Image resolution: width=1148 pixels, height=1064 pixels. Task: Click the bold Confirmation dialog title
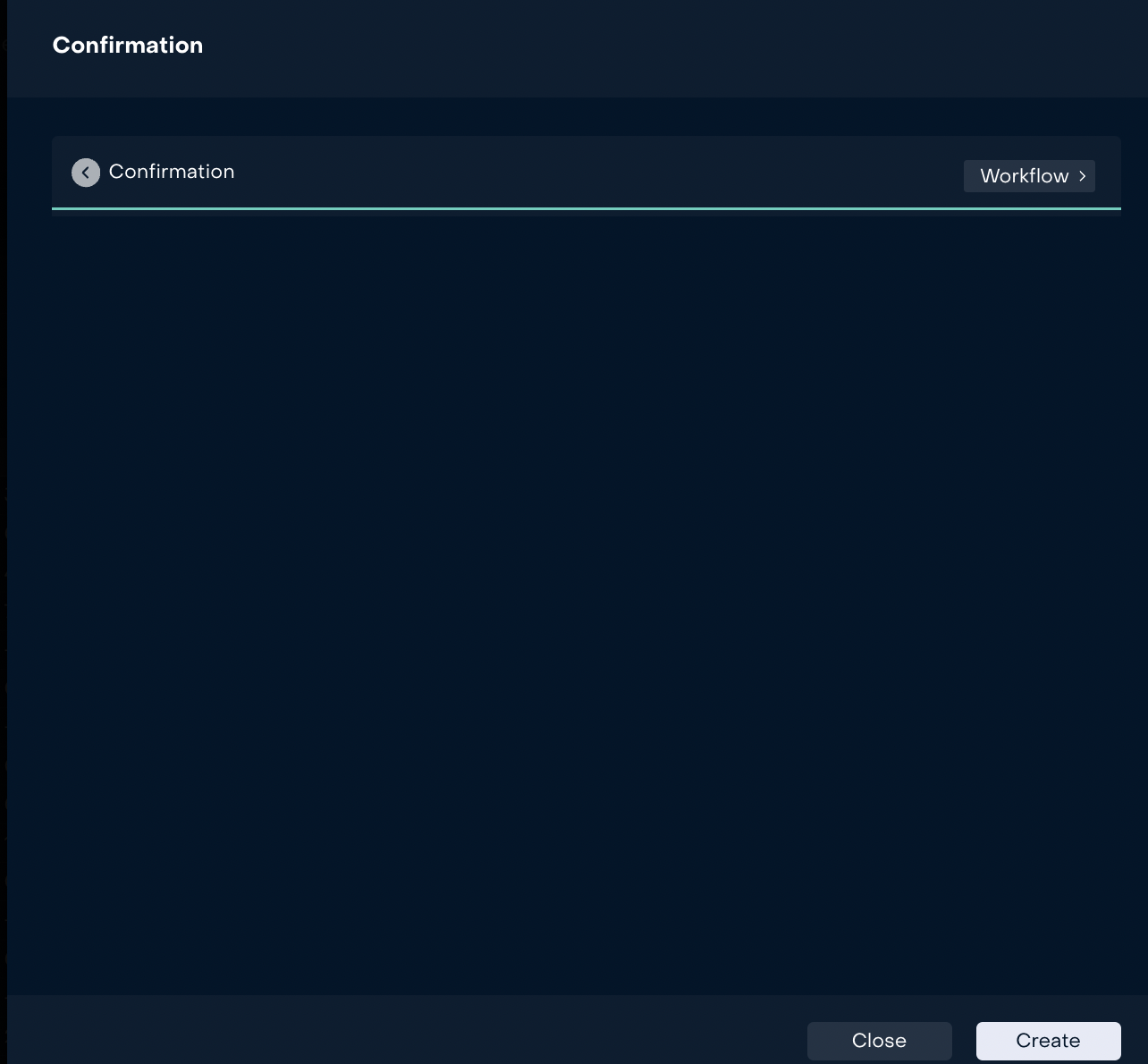coord(128,46)
